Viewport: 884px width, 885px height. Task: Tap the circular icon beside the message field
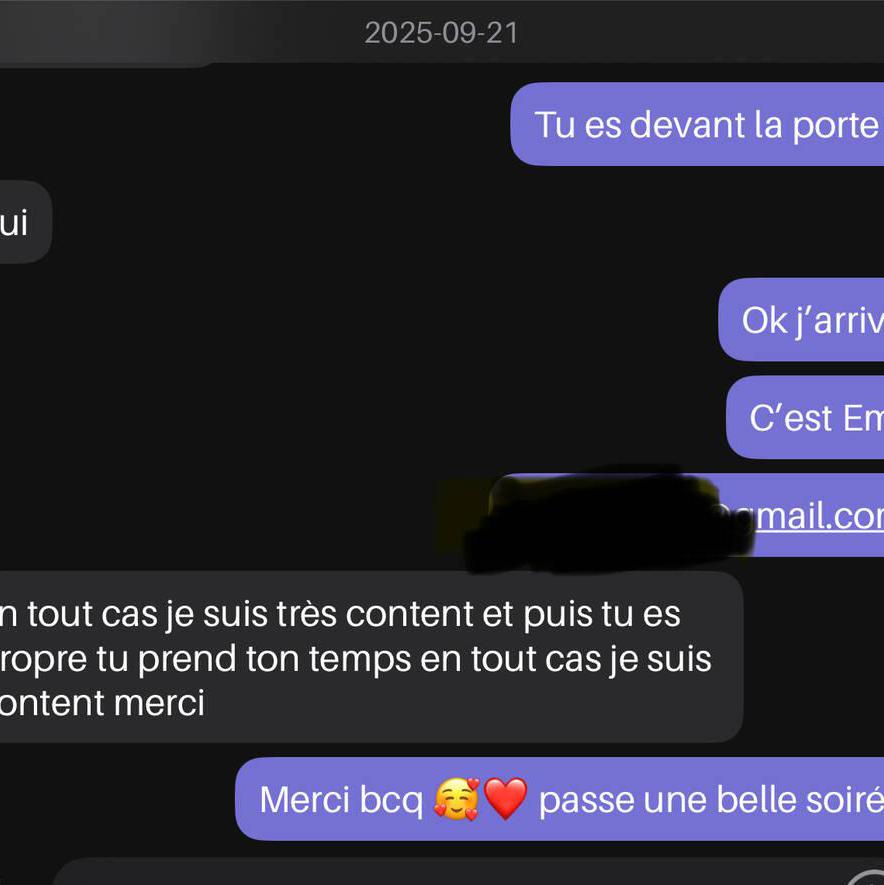click(x=867, y=878)
